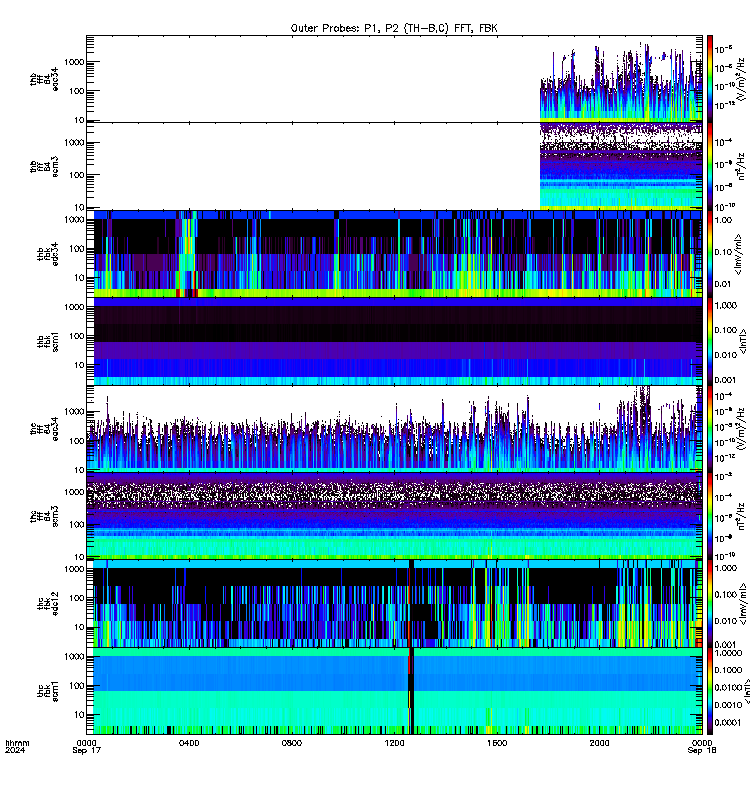Click the "nT²/Hz" unit label of the thb scm3 color bar

741,166
